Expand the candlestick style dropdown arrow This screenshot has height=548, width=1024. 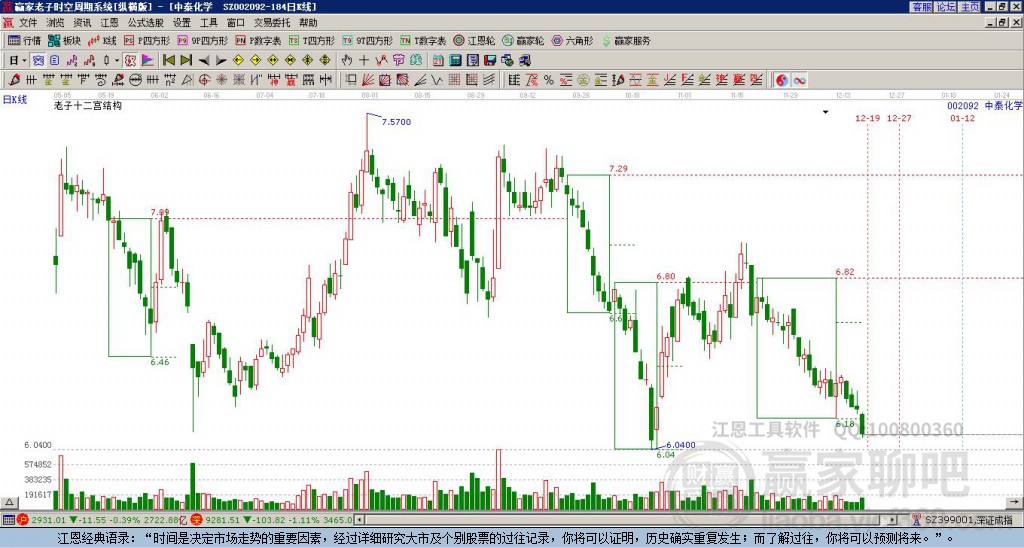(117, 61)
